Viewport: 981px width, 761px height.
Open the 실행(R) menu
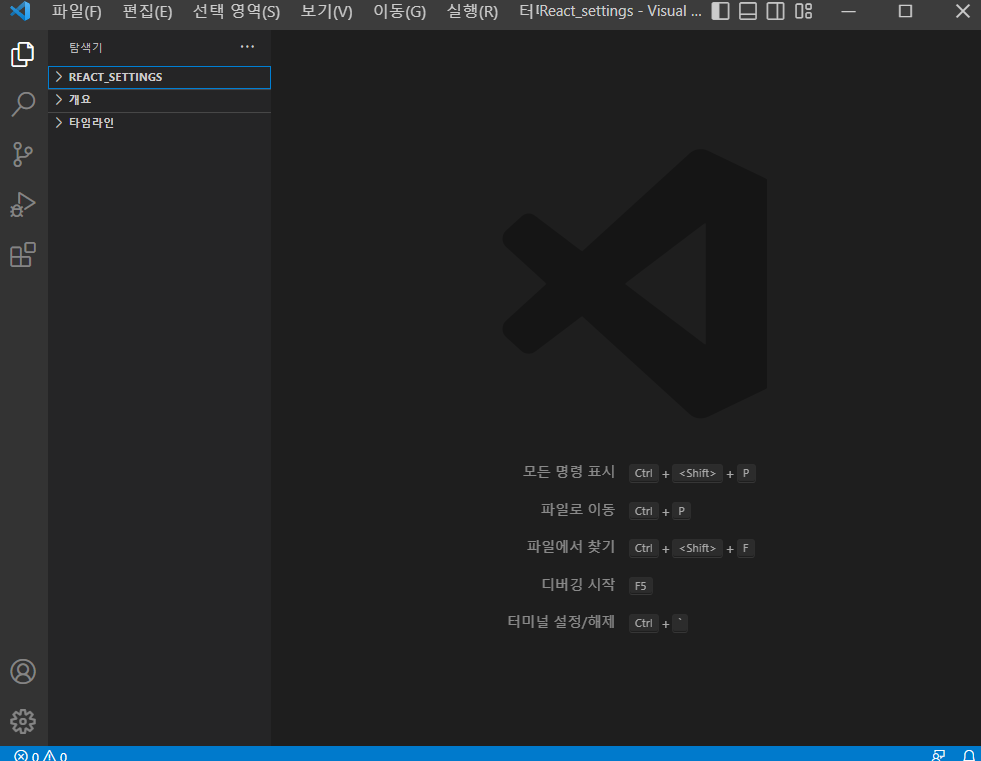(x=472, y=11)
